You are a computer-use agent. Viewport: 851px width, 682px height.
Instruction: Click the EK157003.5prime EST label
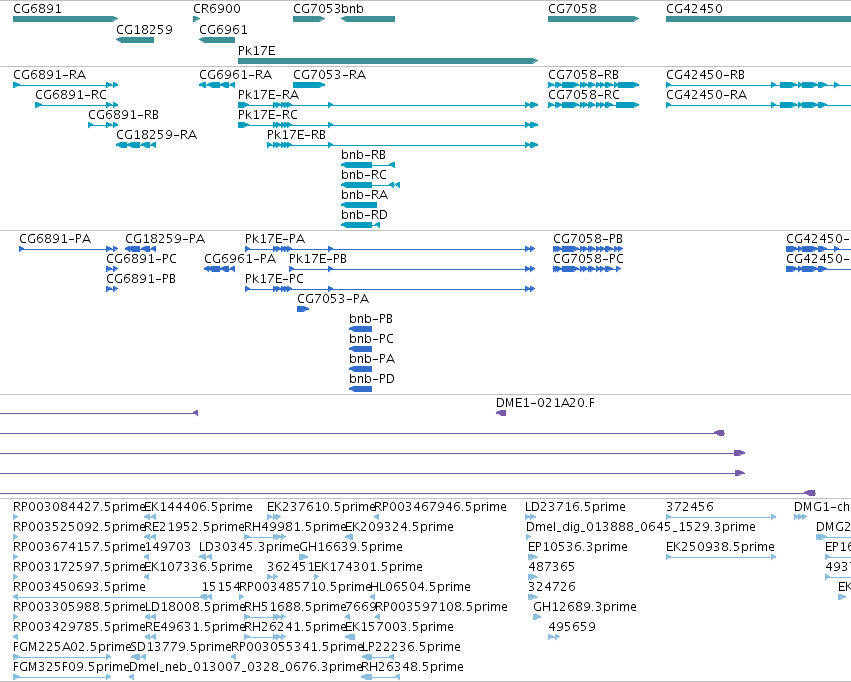pyautogui.click(x=399, y=627)
